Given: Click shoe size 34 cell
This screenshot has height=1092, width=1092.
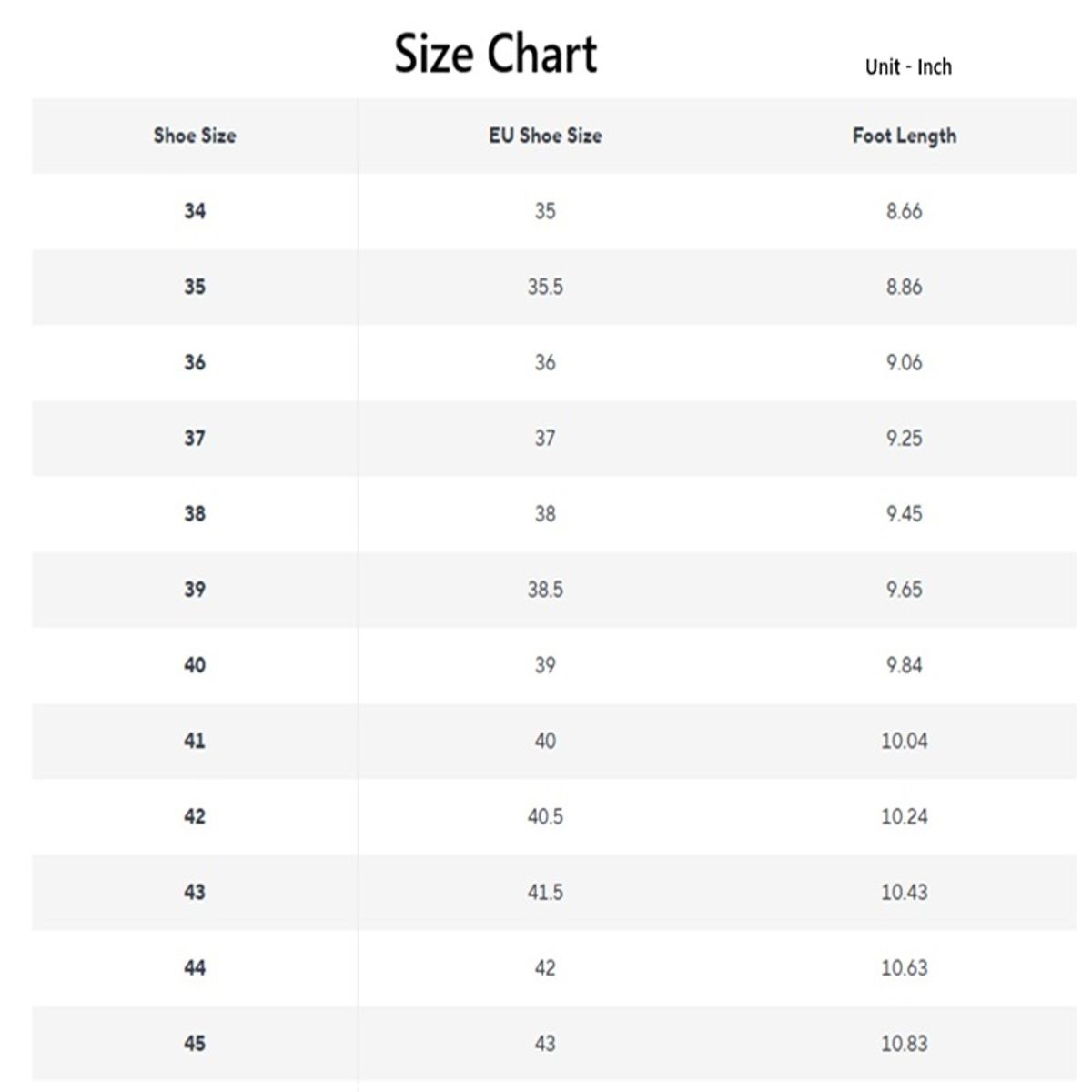Looking at the screenshot, I should (x=195, y=211).
